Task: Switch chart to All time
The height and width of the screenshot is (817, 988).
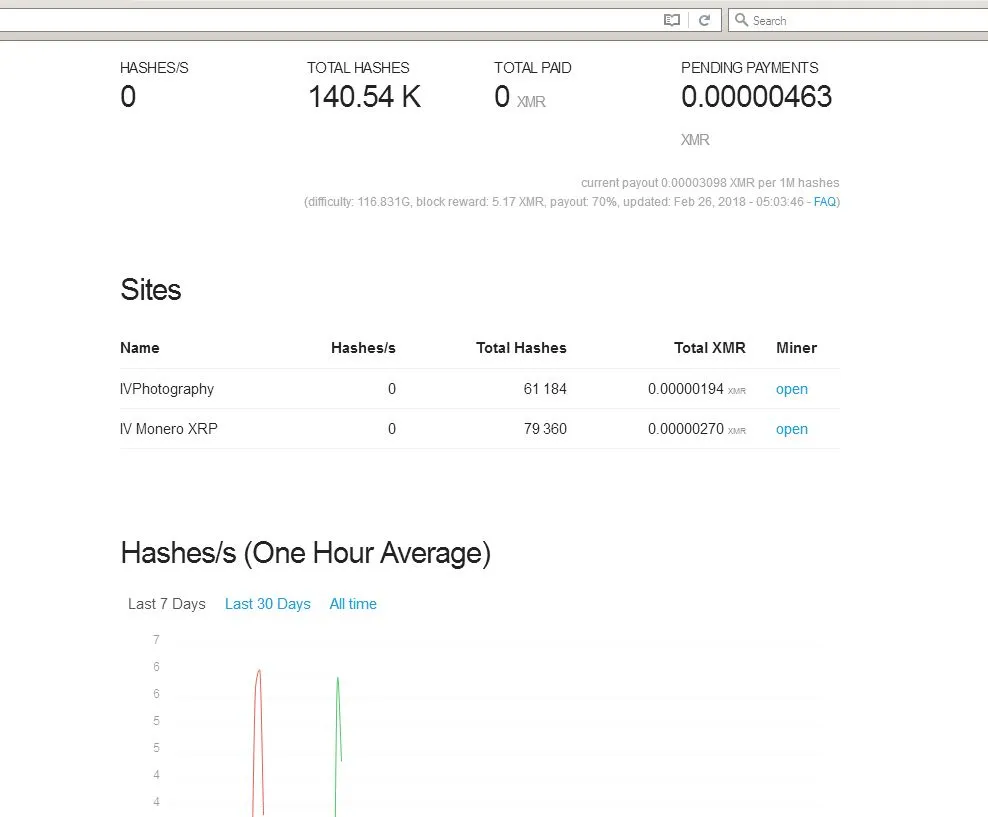Action: tap(353, 604)
